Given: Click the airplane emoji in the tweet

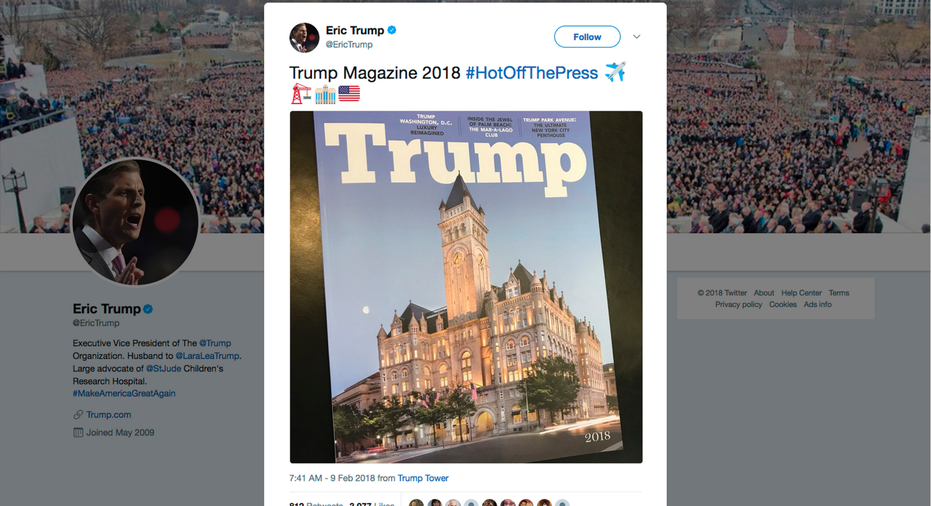Looking at the screenshot, I should point(615,72).
